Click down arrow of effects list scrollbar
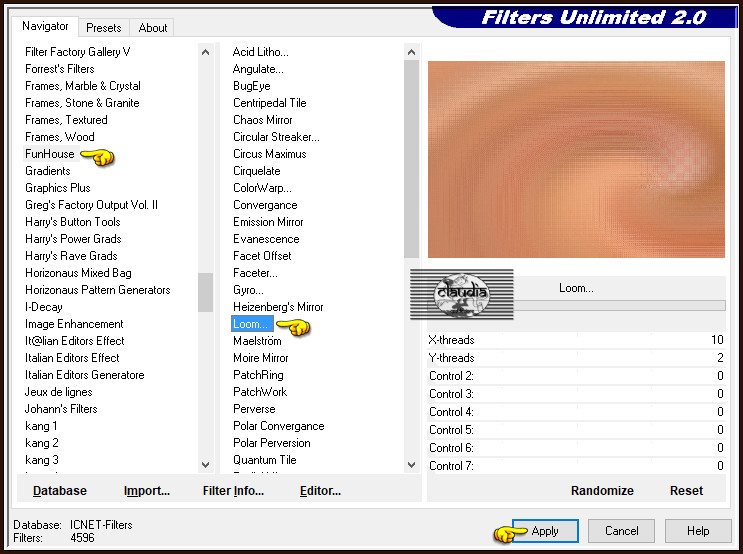This screenshot has height=554, width=743. (411, 464)
